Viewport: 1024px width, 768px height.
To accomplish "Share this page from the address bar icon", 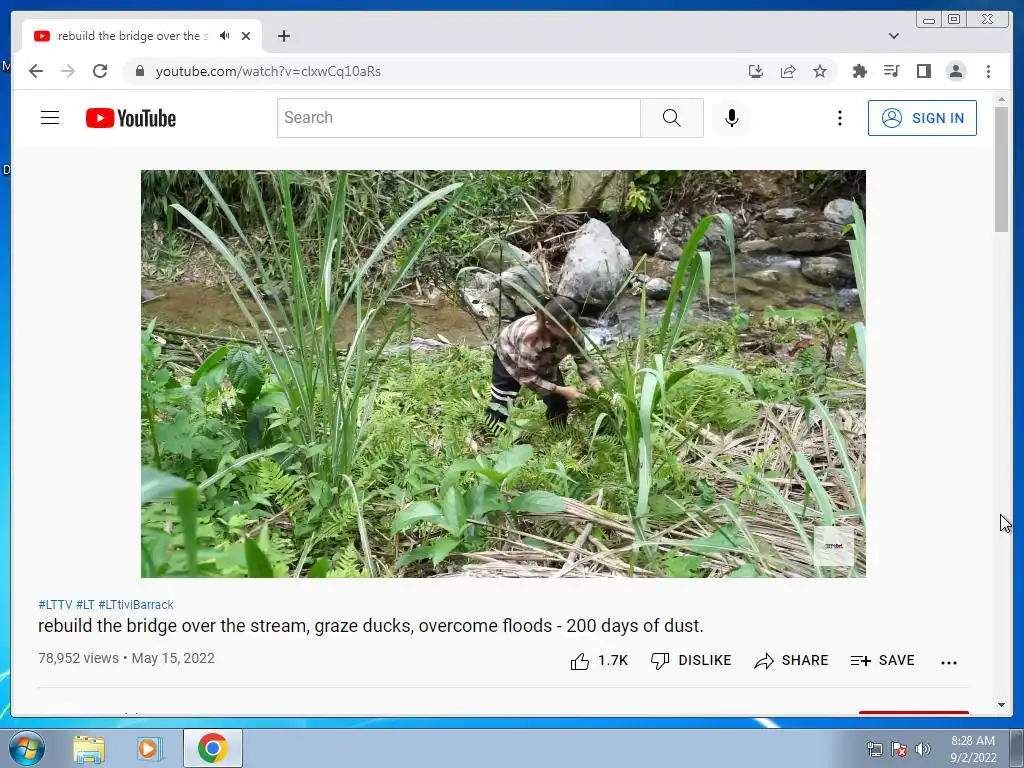I will 788,71.
